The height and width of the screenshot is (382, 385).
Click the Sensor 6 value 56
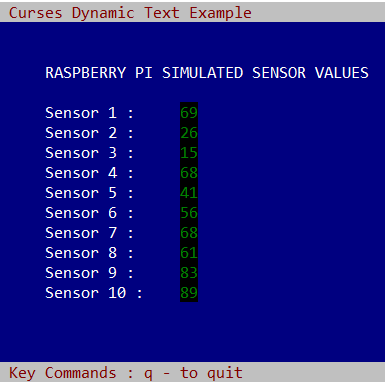pyautogui.click(x=189, y=213)
